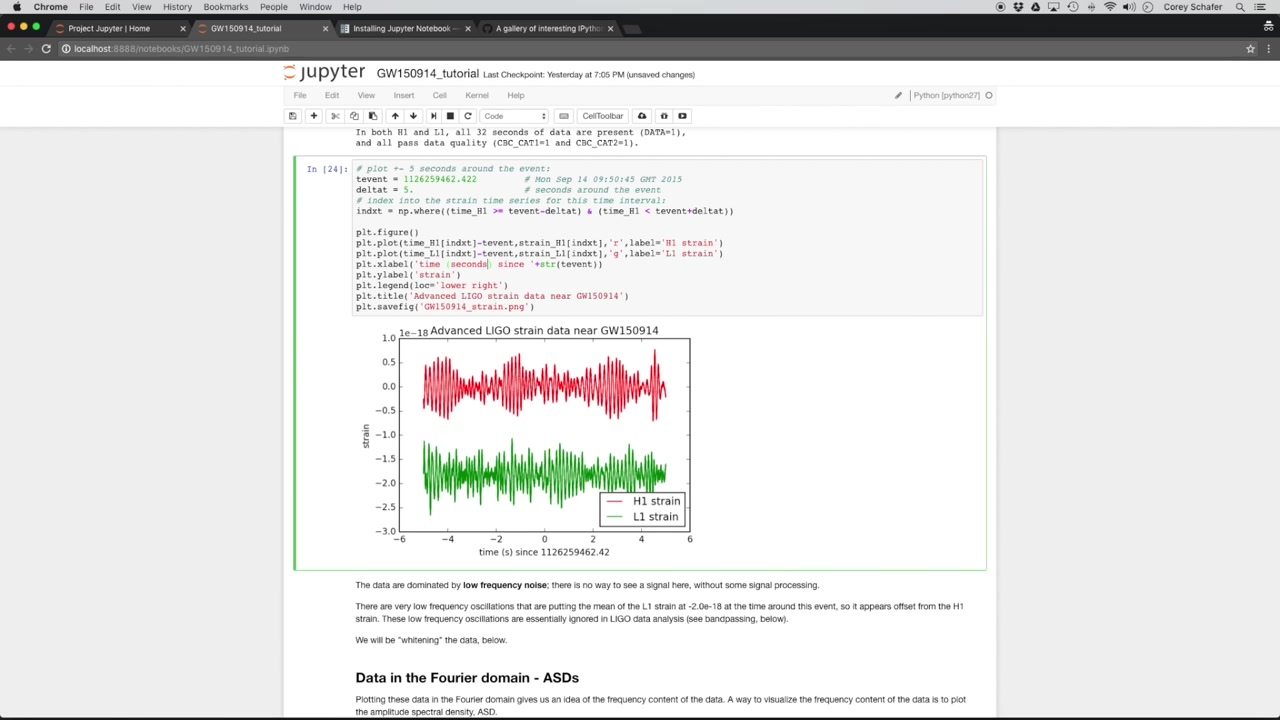Open notebook Help menu

coord(516,95)
